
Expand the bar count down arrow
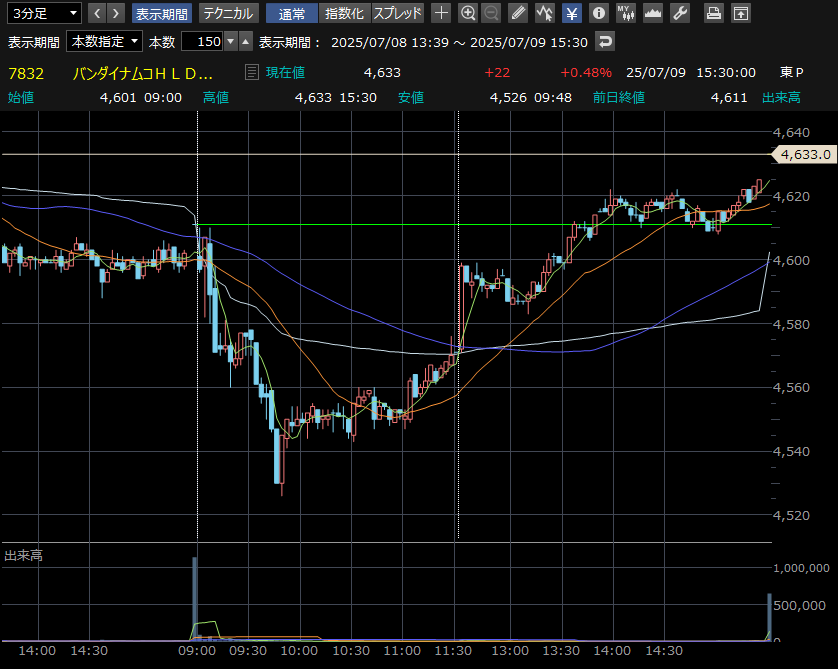[231, 41]
